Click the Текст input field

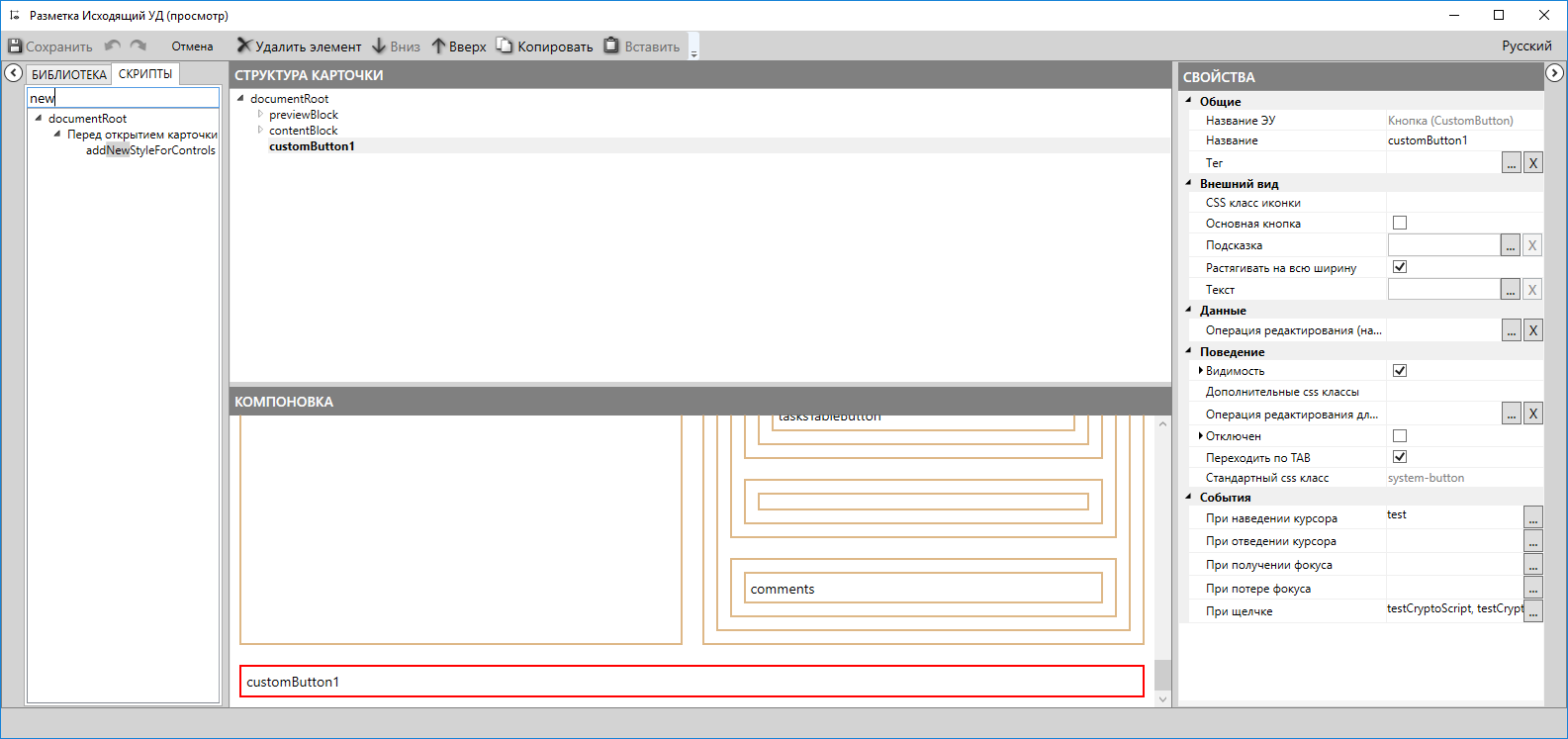point(1444,289)
